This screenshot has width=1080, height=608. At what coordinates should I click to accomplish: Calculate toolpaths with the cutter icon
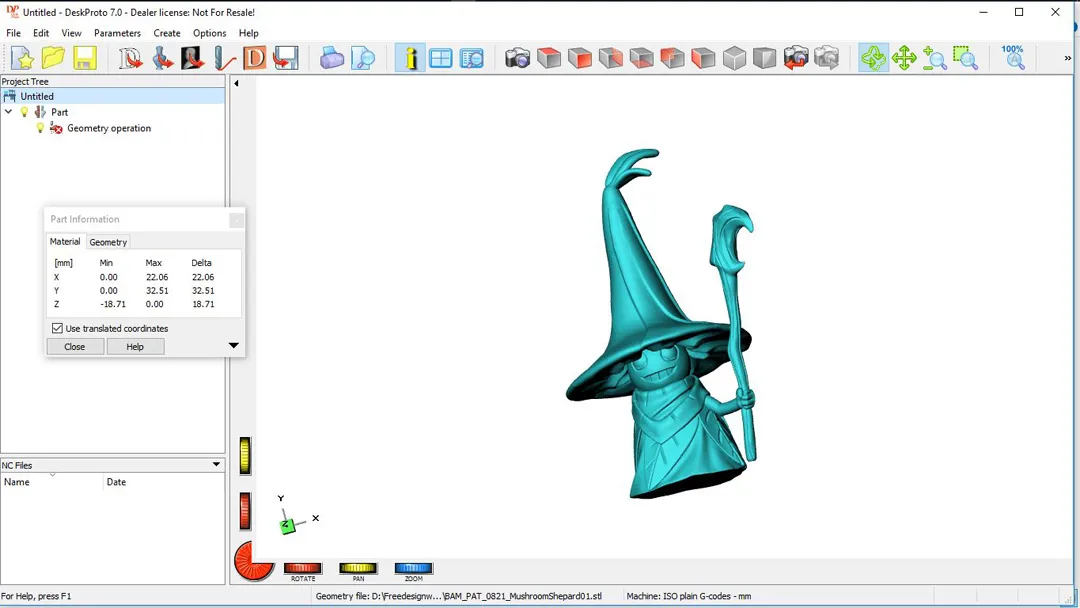[224, 59]
